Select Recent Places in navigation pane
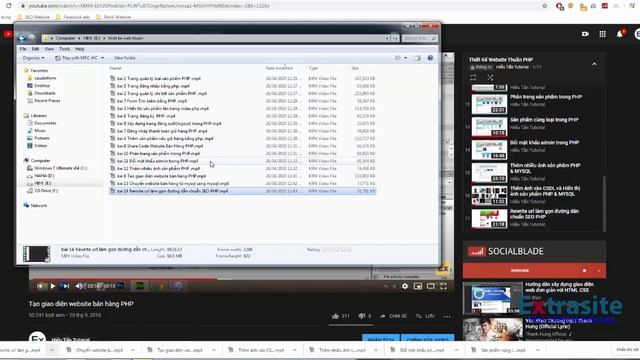Image resolution: width=640 pixels, height=360 pixels. tap(47, 100)
